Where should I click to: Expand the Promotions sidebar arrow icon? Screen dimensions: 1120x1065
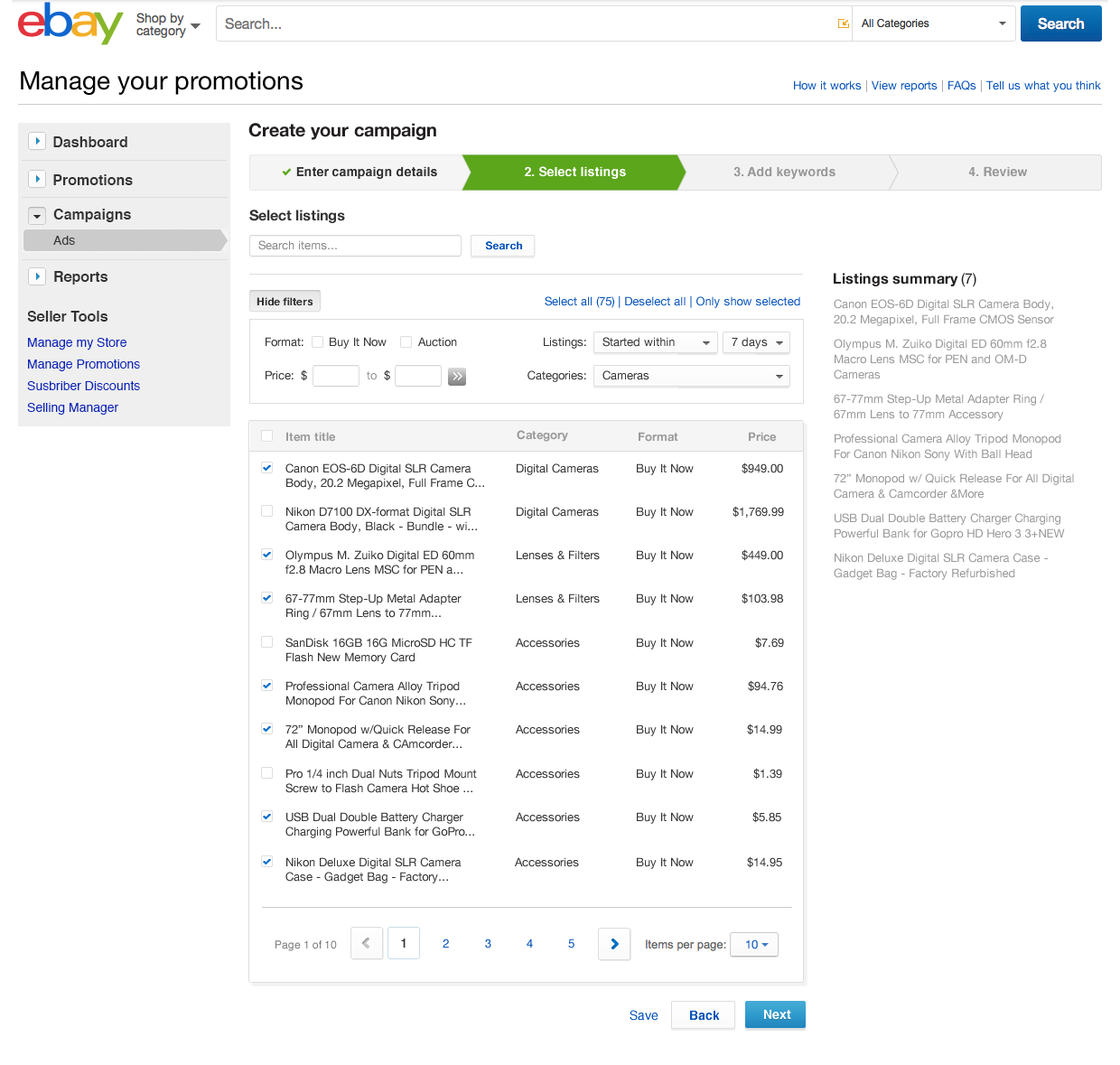point(37,179)
